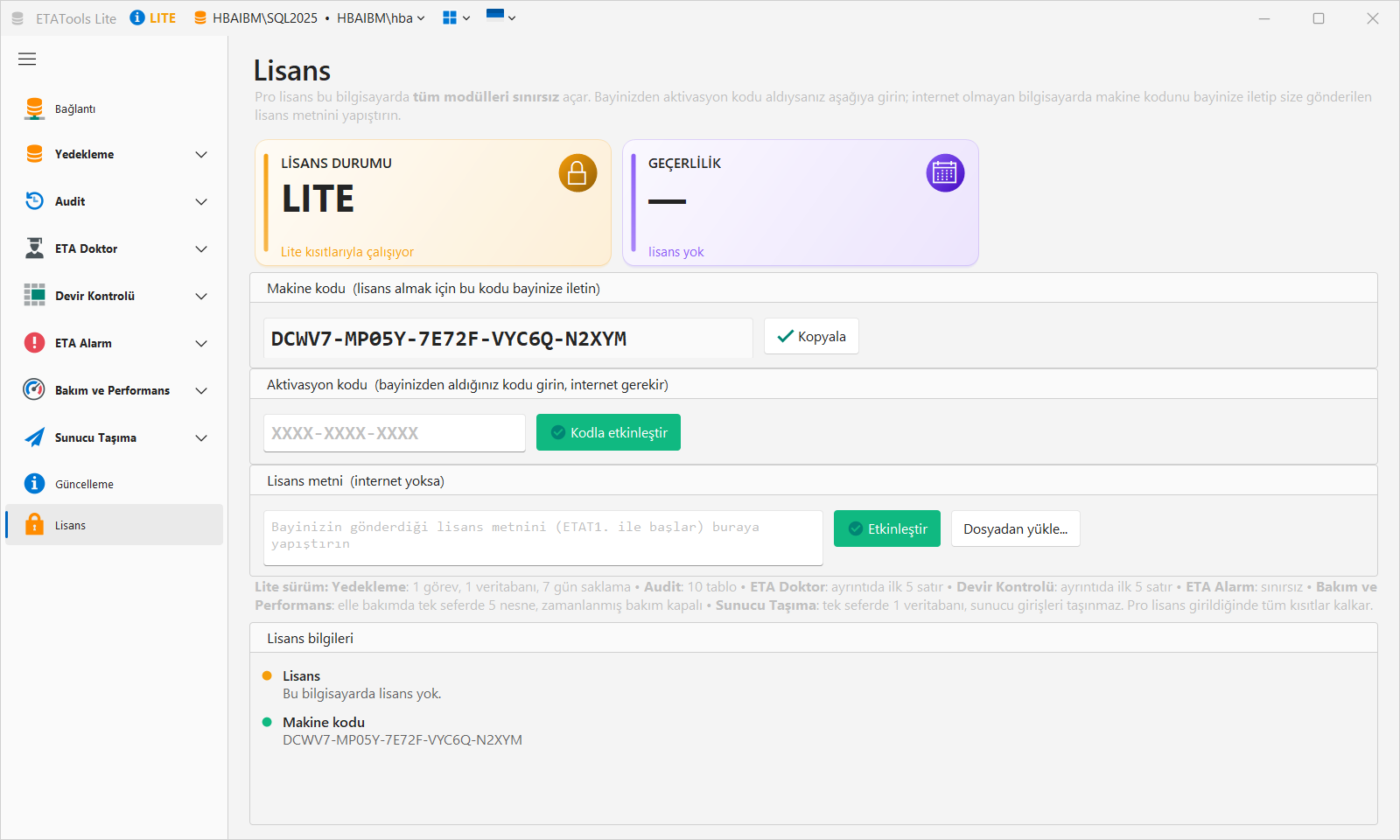
Task: Click the Sunucu Taşıma paper plane icon
Action: point(34,437)
